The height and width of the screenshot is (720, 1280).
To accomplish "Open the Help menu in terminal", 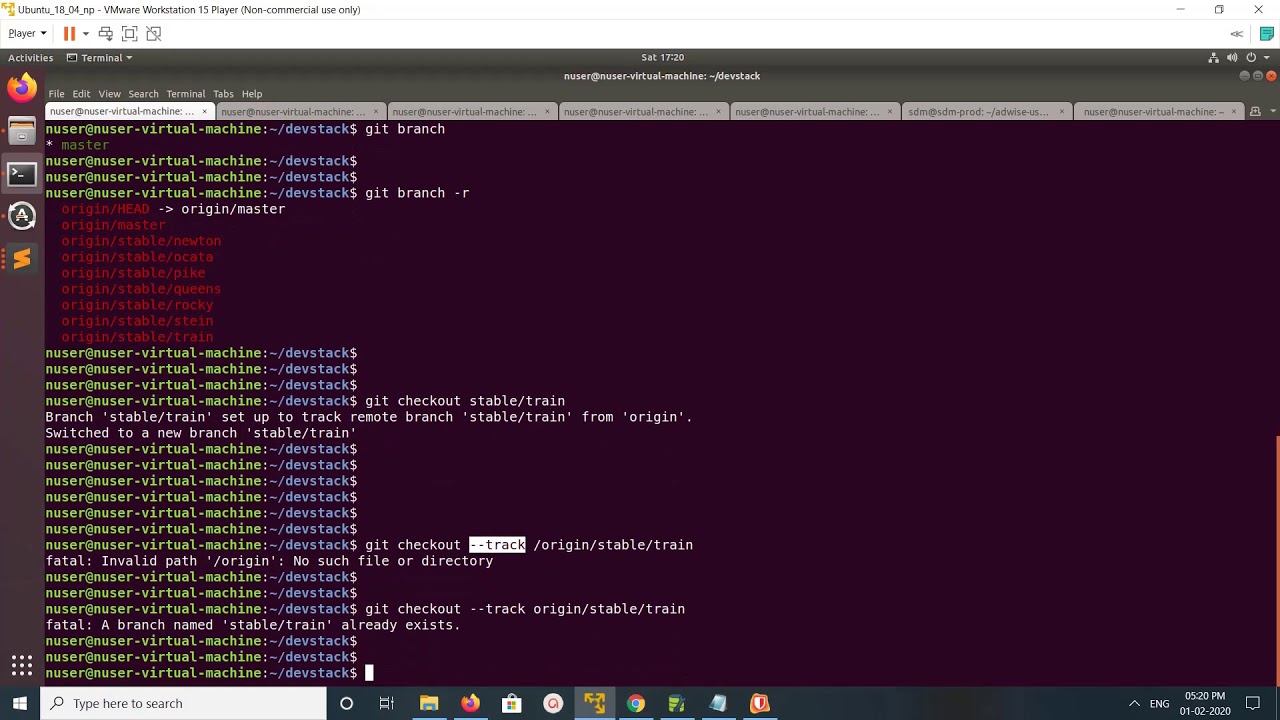I will click(x=252, y=94).
